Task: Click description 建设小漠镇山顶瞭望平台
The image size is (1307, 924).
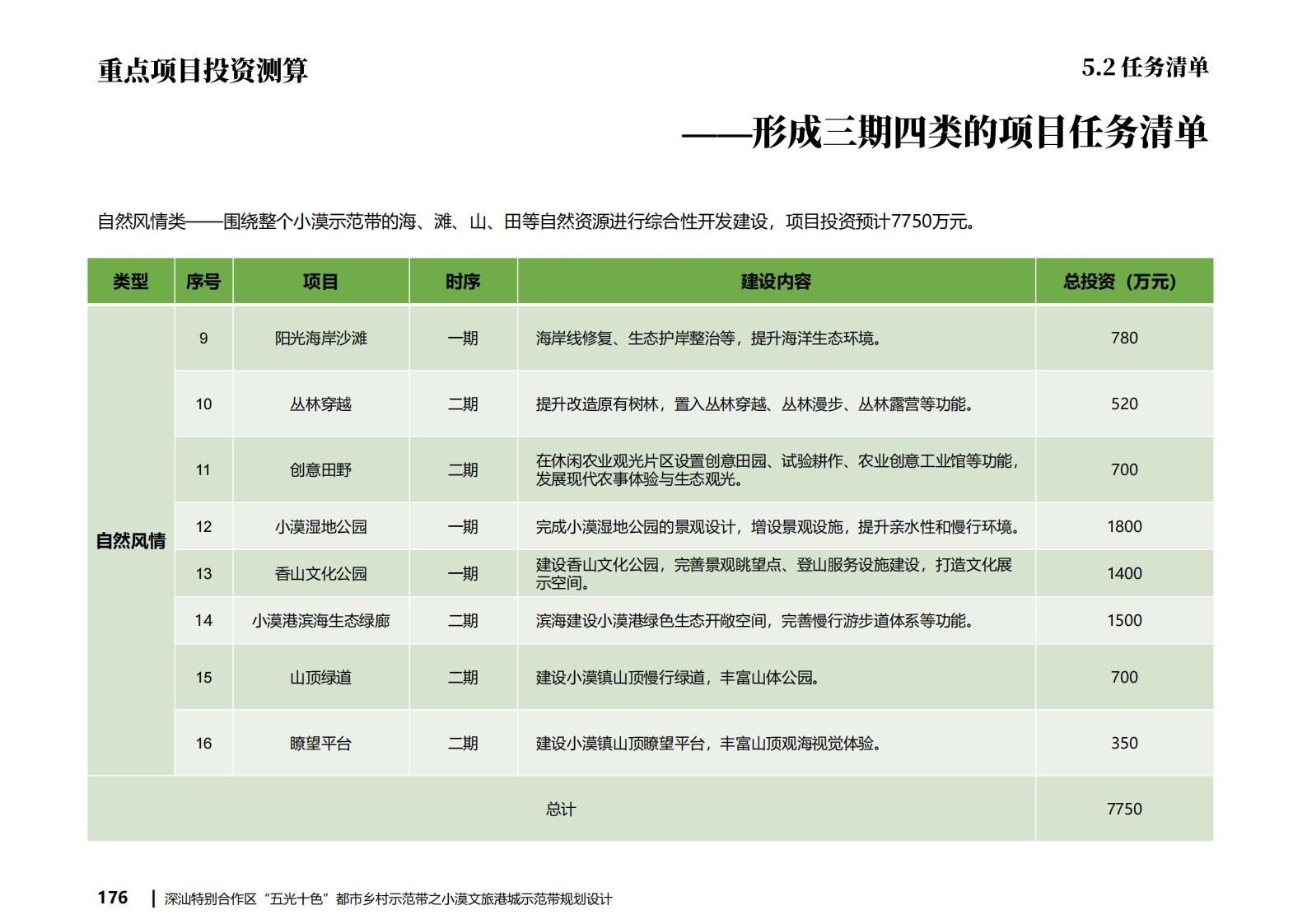Action: [710, 744]
